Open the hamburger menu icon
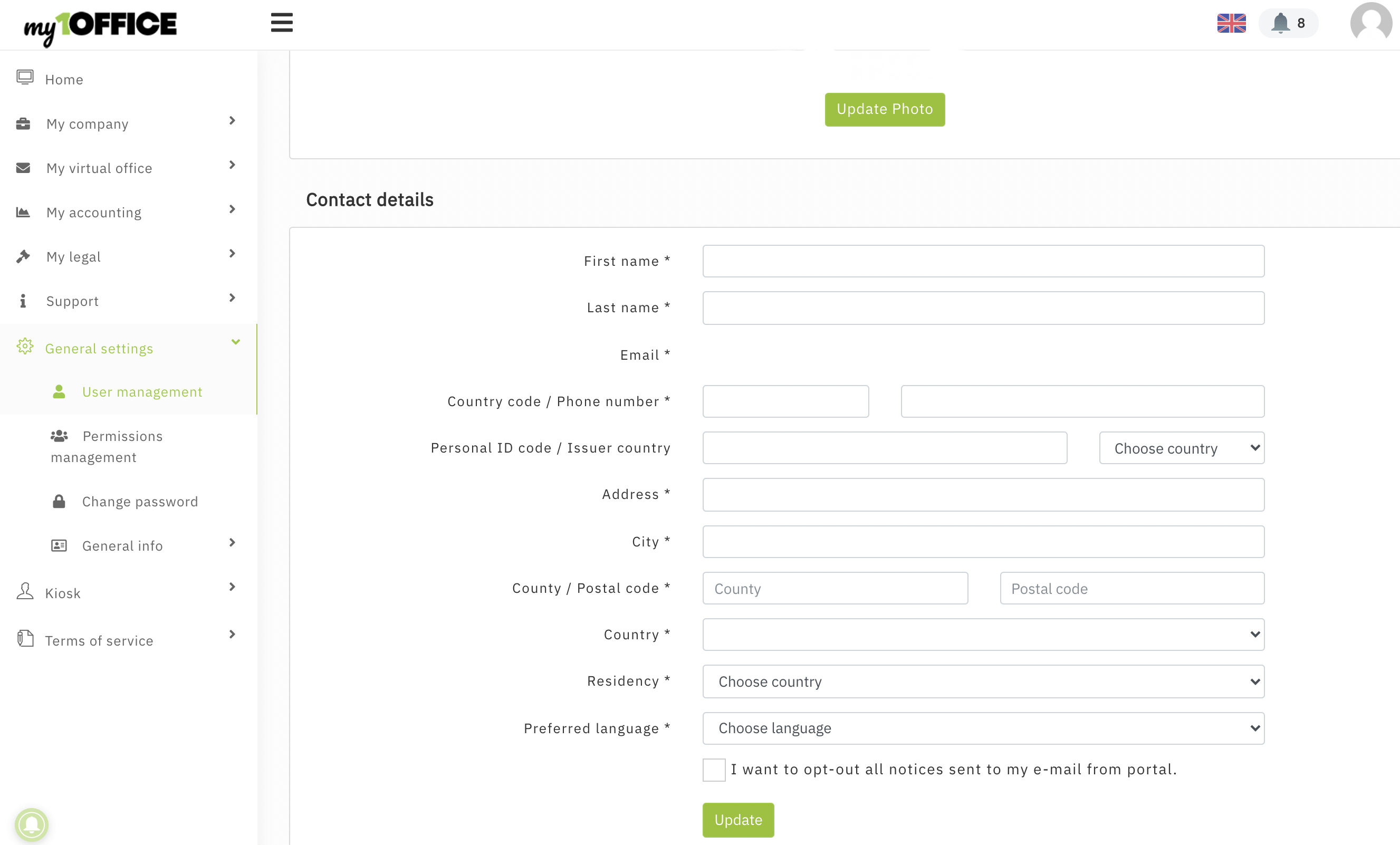Viewport: 1400px width, 845px height. [281, 23]
